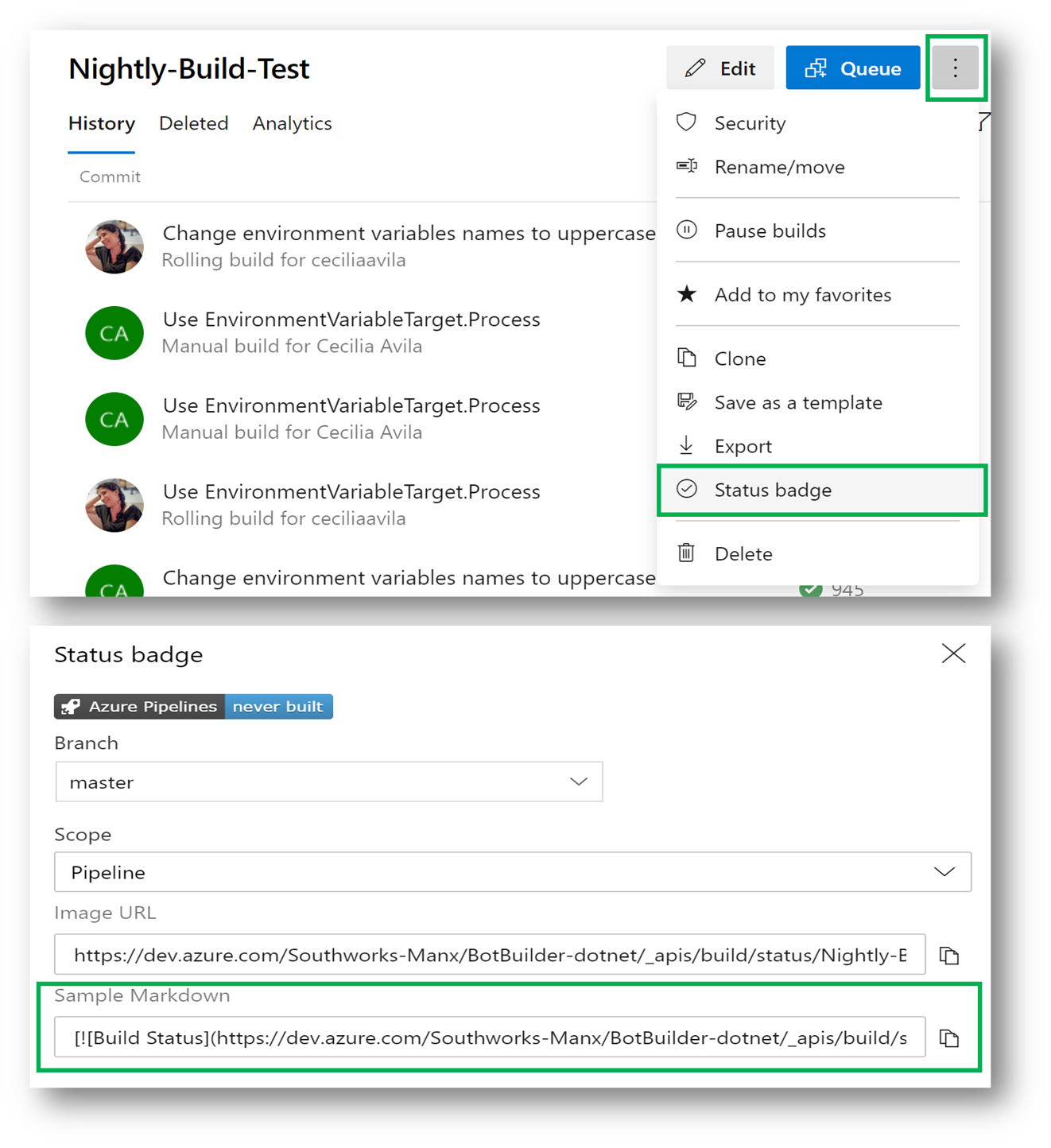
Task: Click the Delete trash icon
Action: point(686,553)
